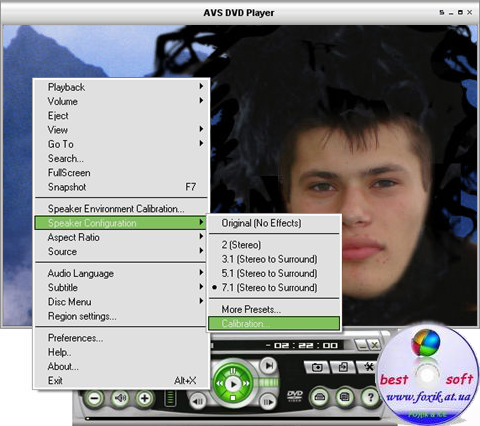Pause playback using the green dial

[x=233, y=370]
